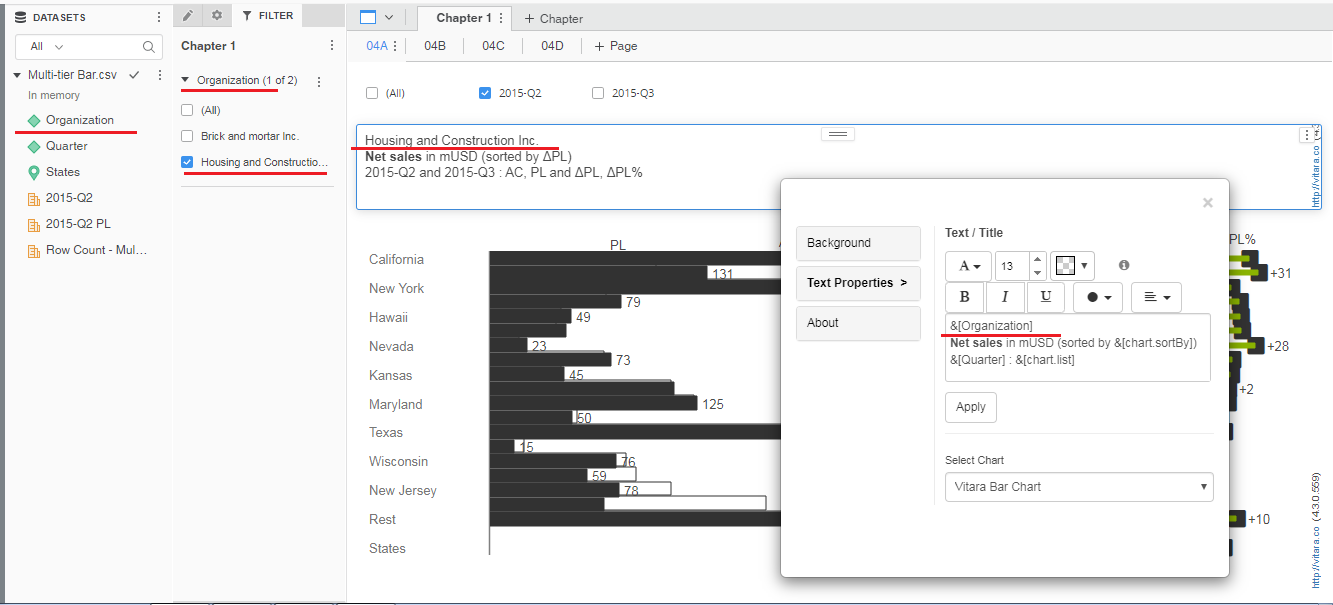The width and height of the screenshot is (1333, 605).
Task: Click the Chapter tab at top
Action: coord(552,18)
